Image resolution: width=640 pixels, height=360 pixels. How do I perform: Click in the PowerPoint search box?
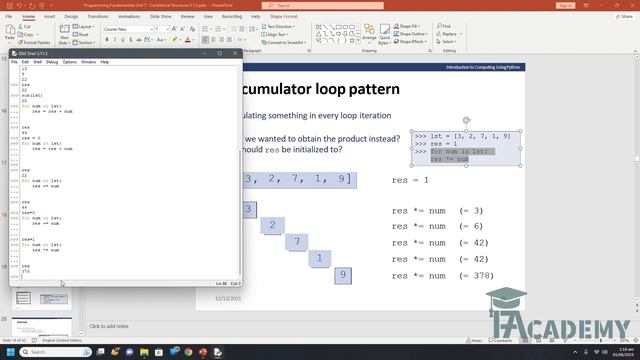(322, 5)
